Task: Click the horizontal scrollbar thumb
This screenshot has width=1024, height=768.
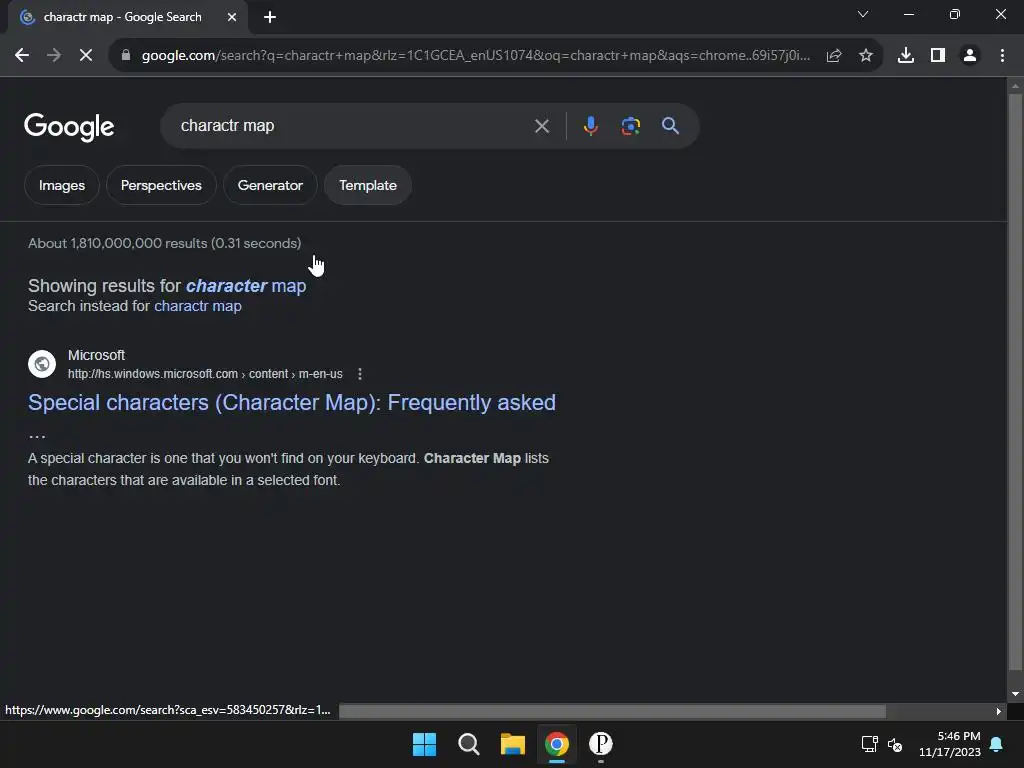Action: 613,711
